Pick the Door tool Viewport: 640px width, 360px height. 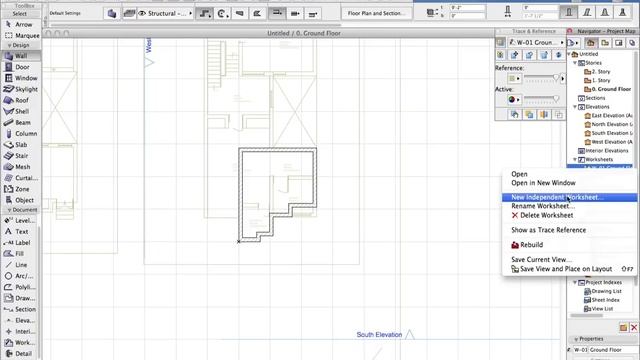(x=20, y=67)
